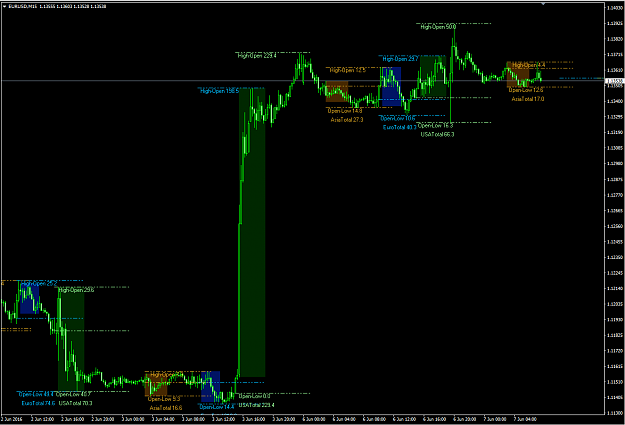The height and width of the screenshot is (425, 625).
Task: Click the 1.13715 price axis value
Action: [x=615, y=54]
